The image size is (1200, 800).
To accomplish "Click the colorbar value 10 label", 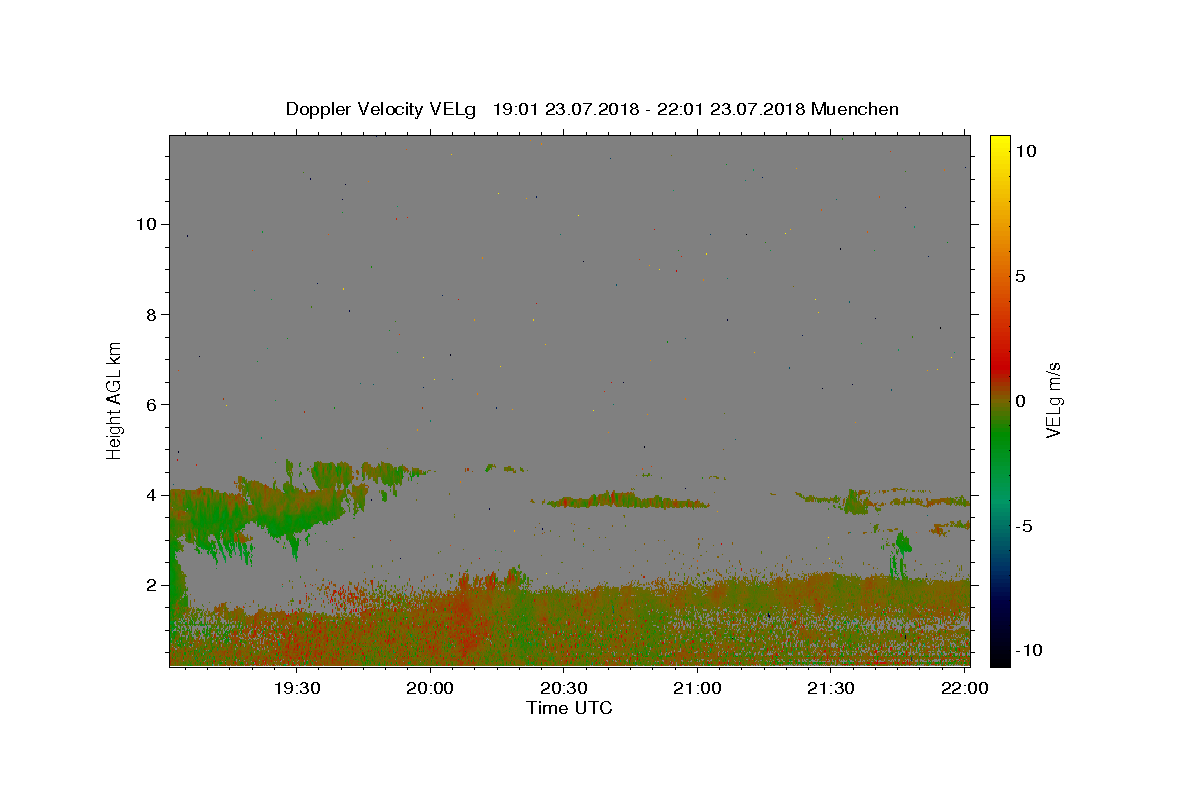I will (x=1025, y=151).
